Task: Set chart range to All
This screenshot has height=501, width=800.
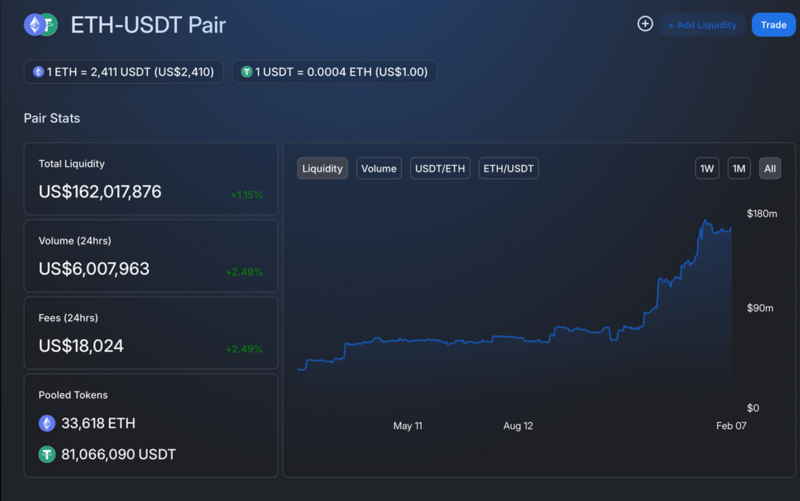Action: point(770,168)
